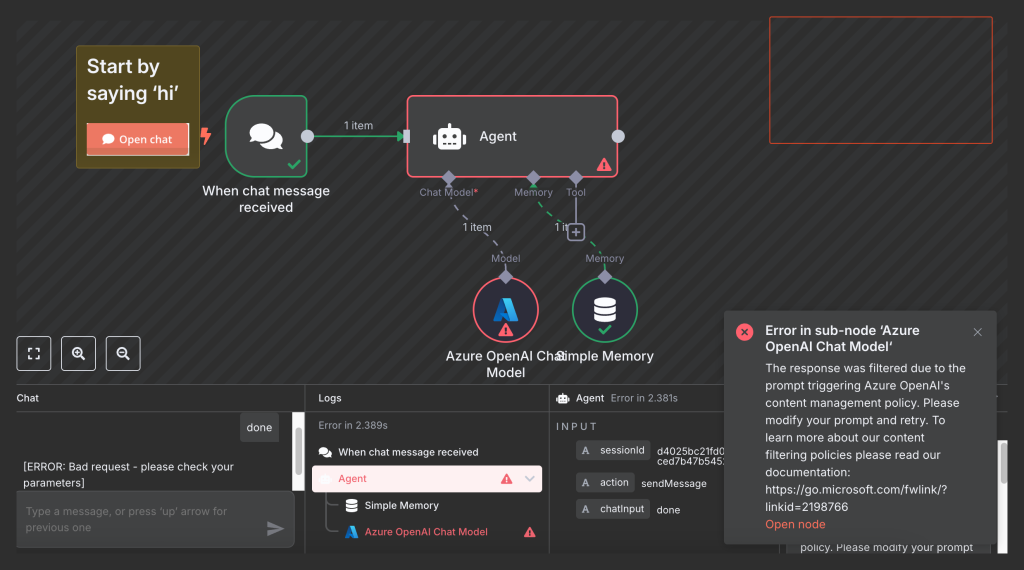Click the chatInput field label
The width and height of the screenshot is (1024, 570).
(x=613, y=509)
